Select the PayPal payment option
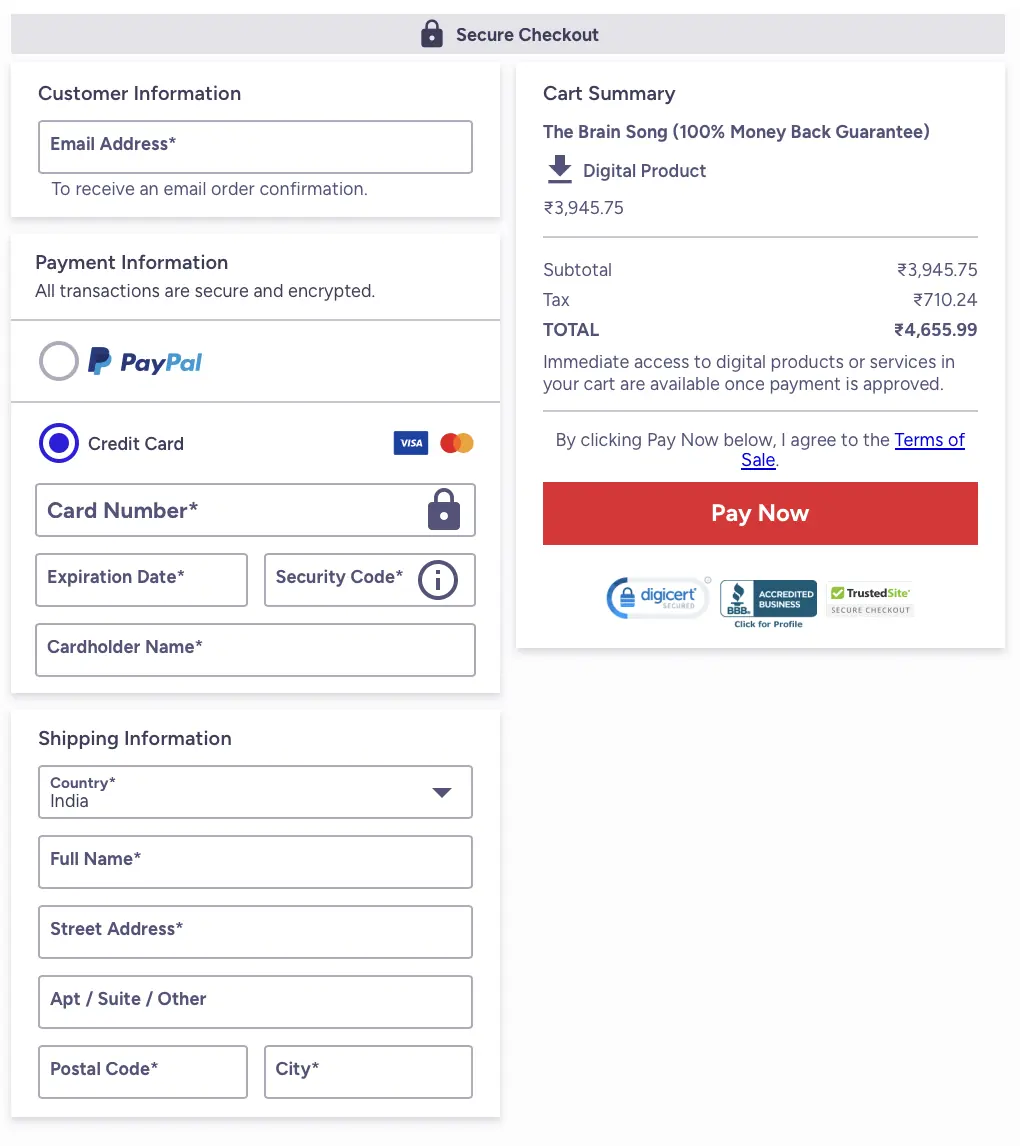The height and width of the screenshot is (1146, 1020). [59, 361]
